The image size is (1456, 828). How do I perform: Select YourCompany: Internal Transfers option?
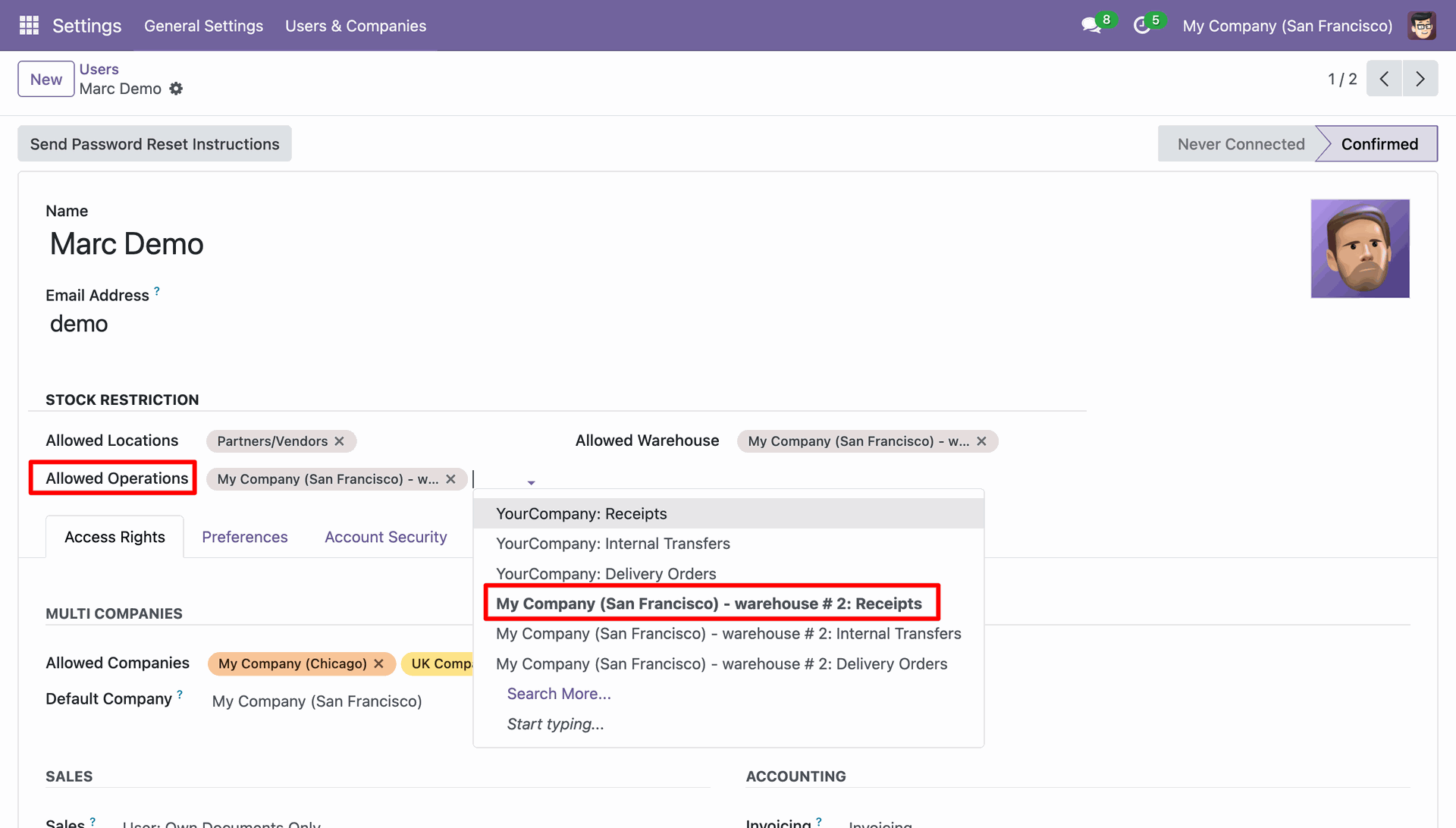click(x=613, y=544)
